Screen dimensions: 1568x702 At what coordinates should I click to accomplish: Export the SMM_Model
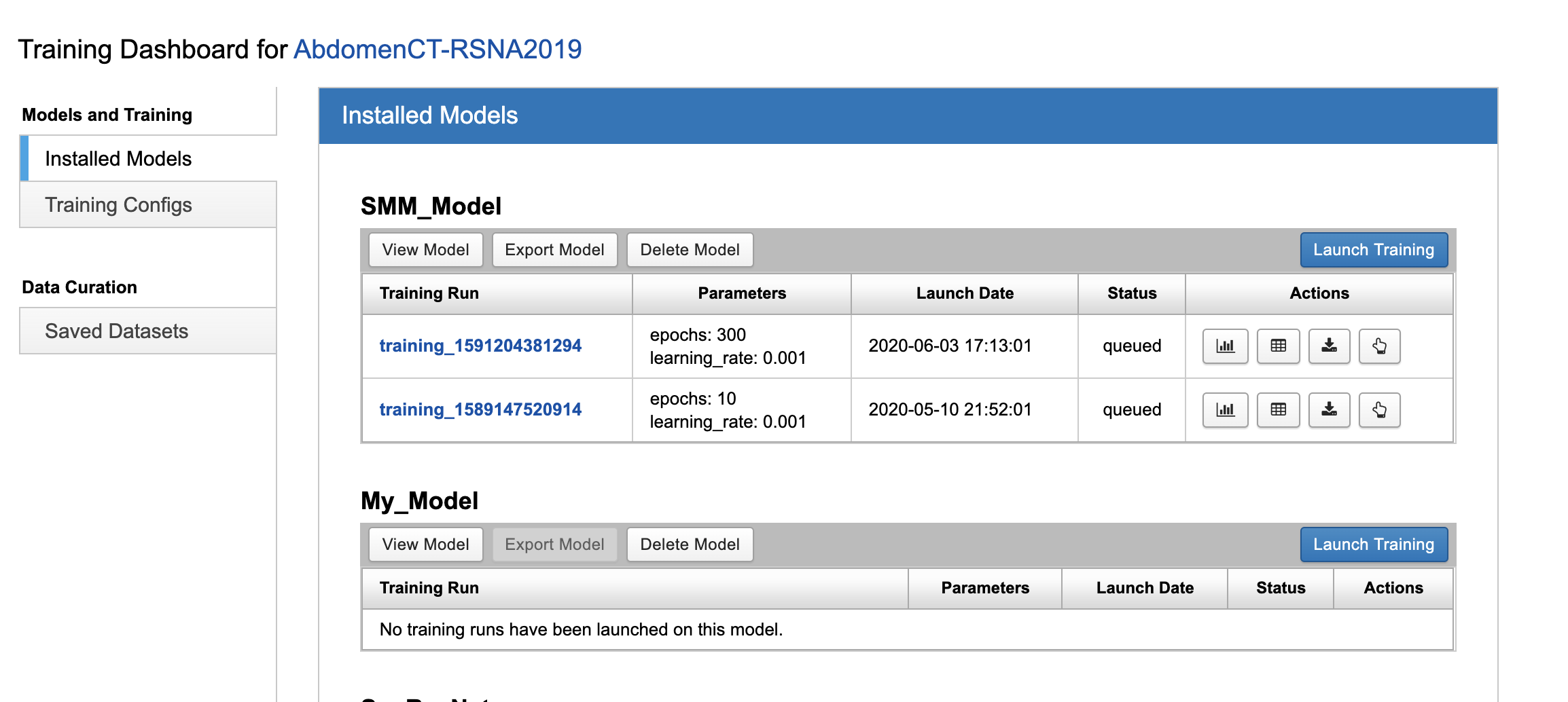pyautogui.click(x=554, y=250)
